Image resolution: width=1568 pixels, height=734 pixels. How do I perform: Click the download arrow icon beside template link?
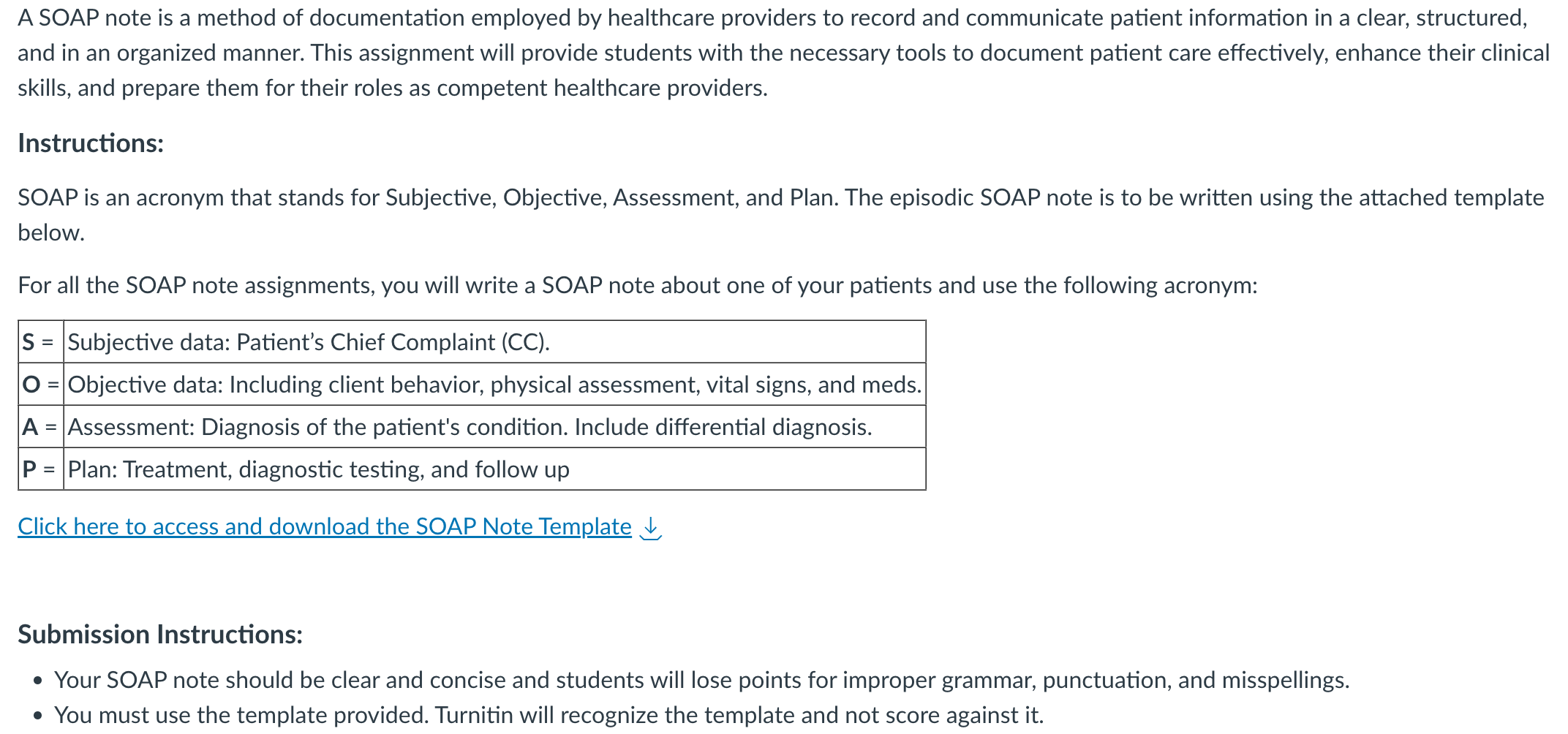pyautogui.click(x=650, y=528)
